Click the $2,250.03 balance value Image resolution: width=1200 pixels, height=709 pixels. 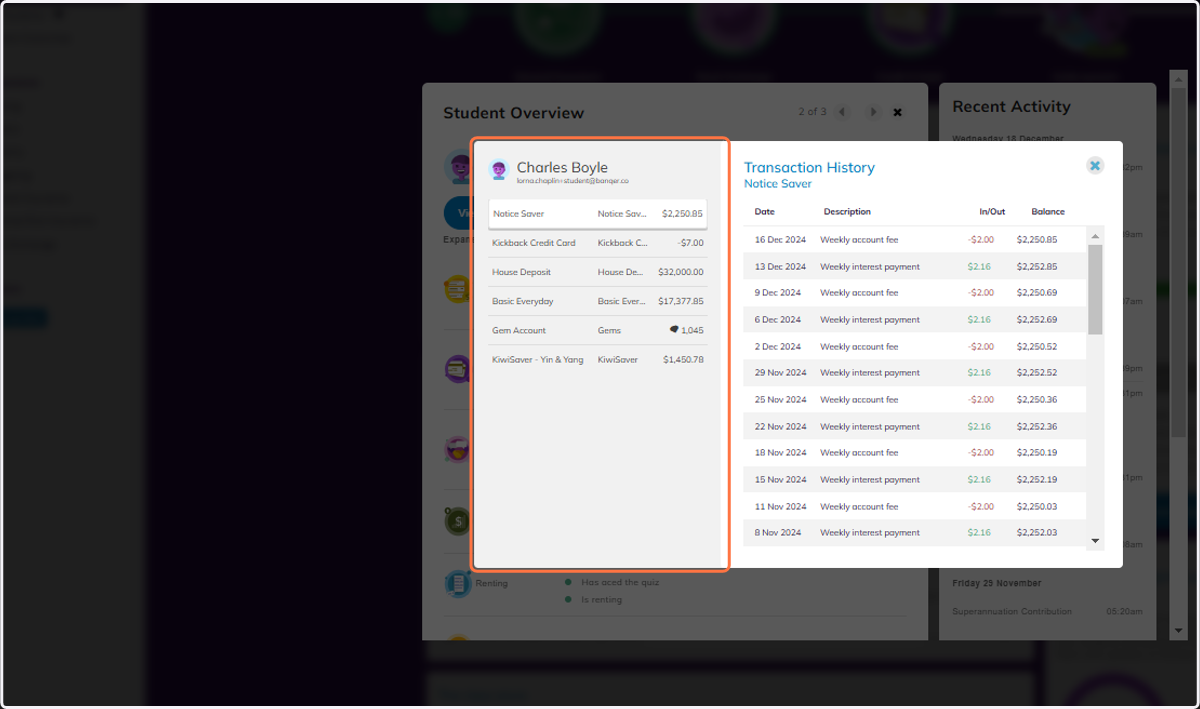(1037, 507)
